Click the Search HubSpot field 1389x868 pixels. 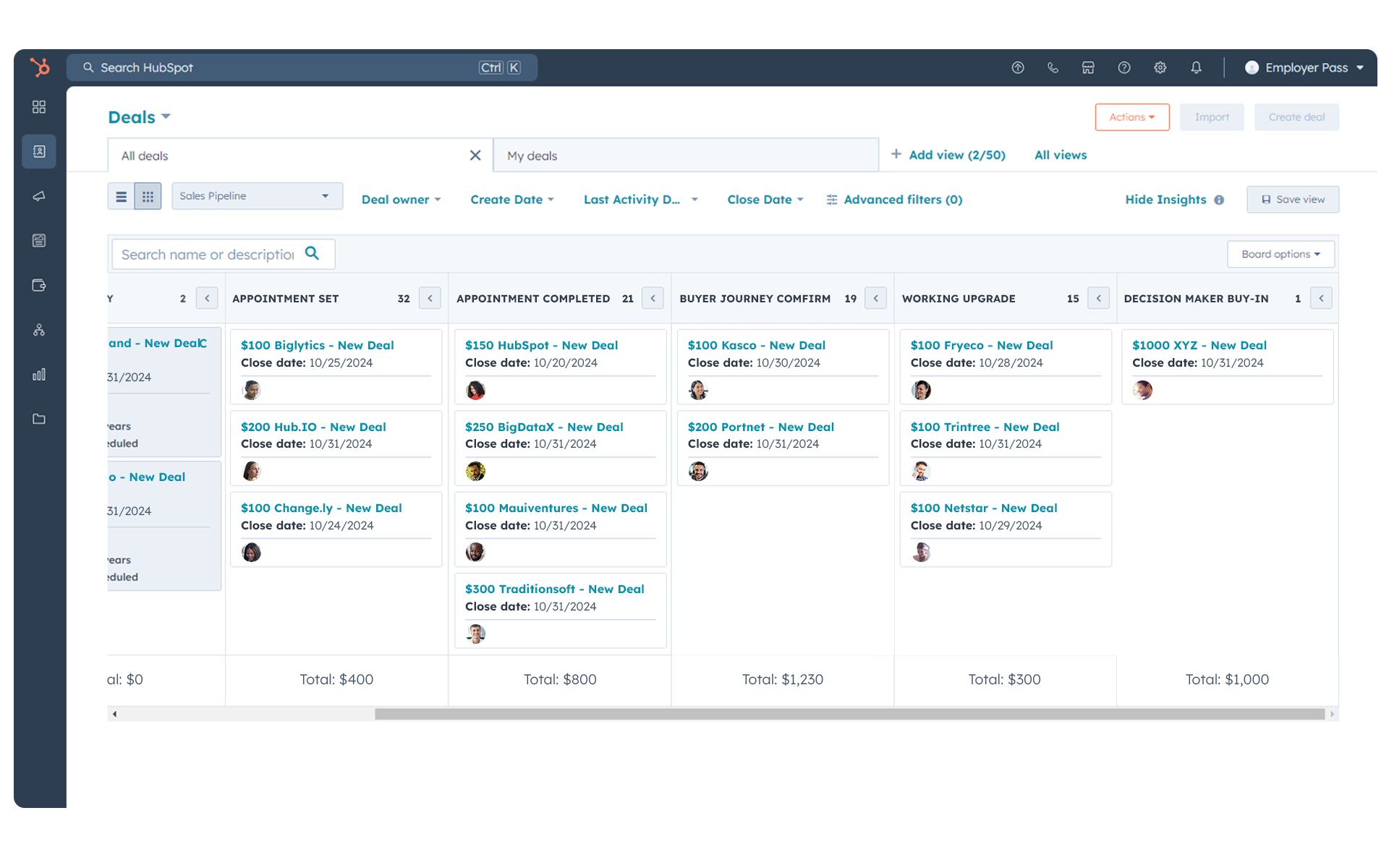click(302, 67)
